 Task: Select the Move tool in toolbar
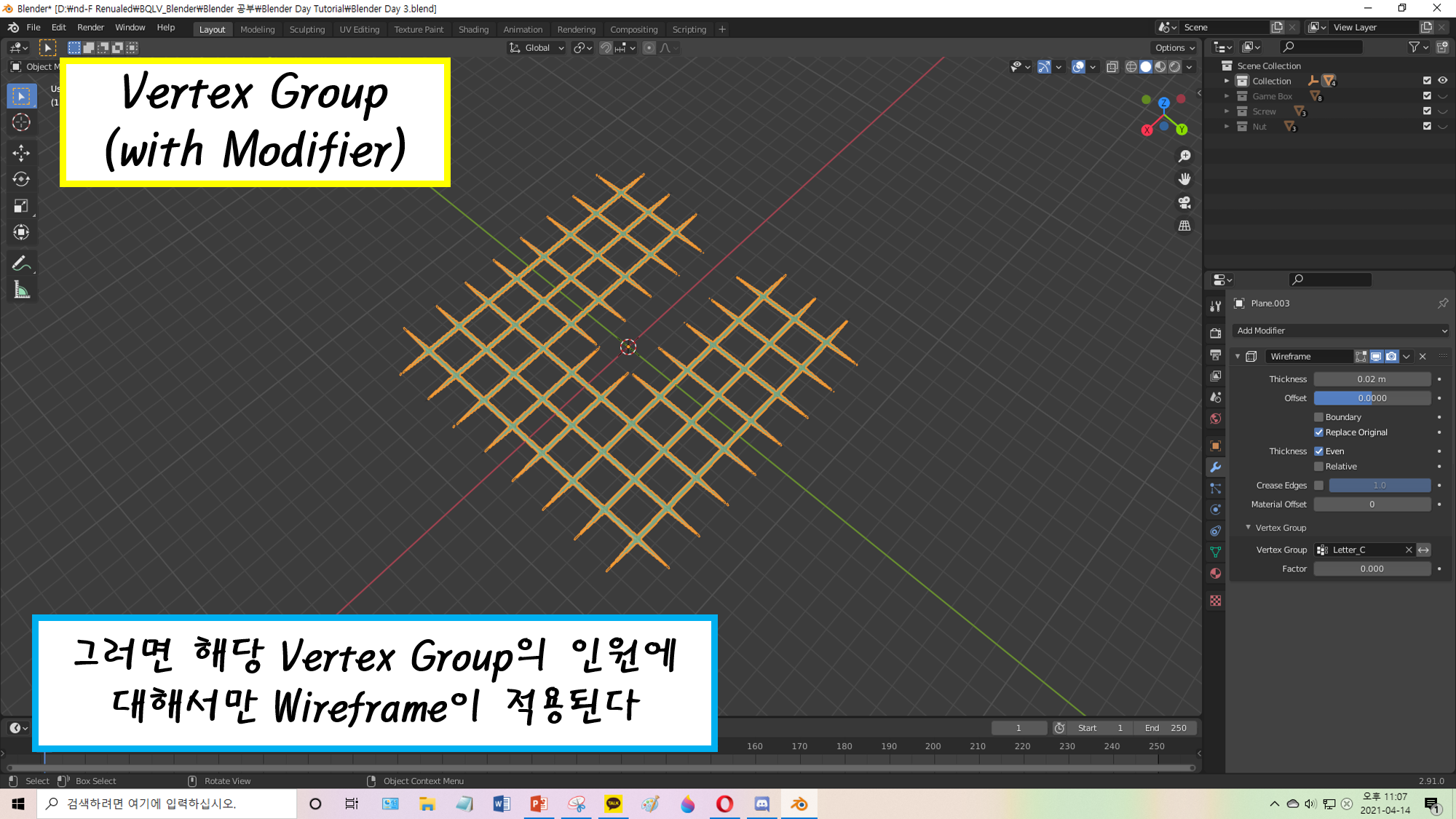pyautogui.click(x=21, y=153)
